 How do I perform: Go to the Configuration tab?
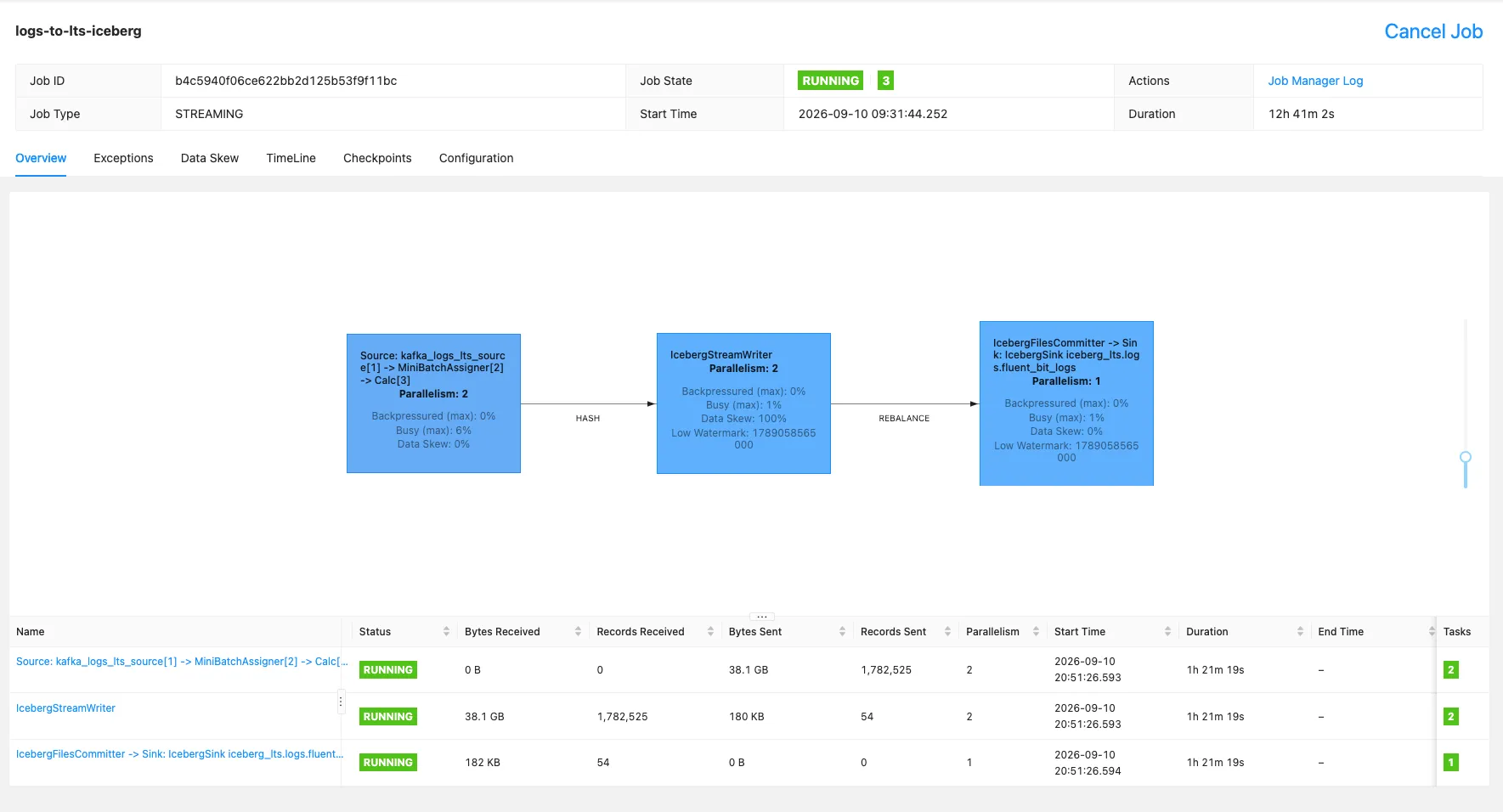(476, 158)
